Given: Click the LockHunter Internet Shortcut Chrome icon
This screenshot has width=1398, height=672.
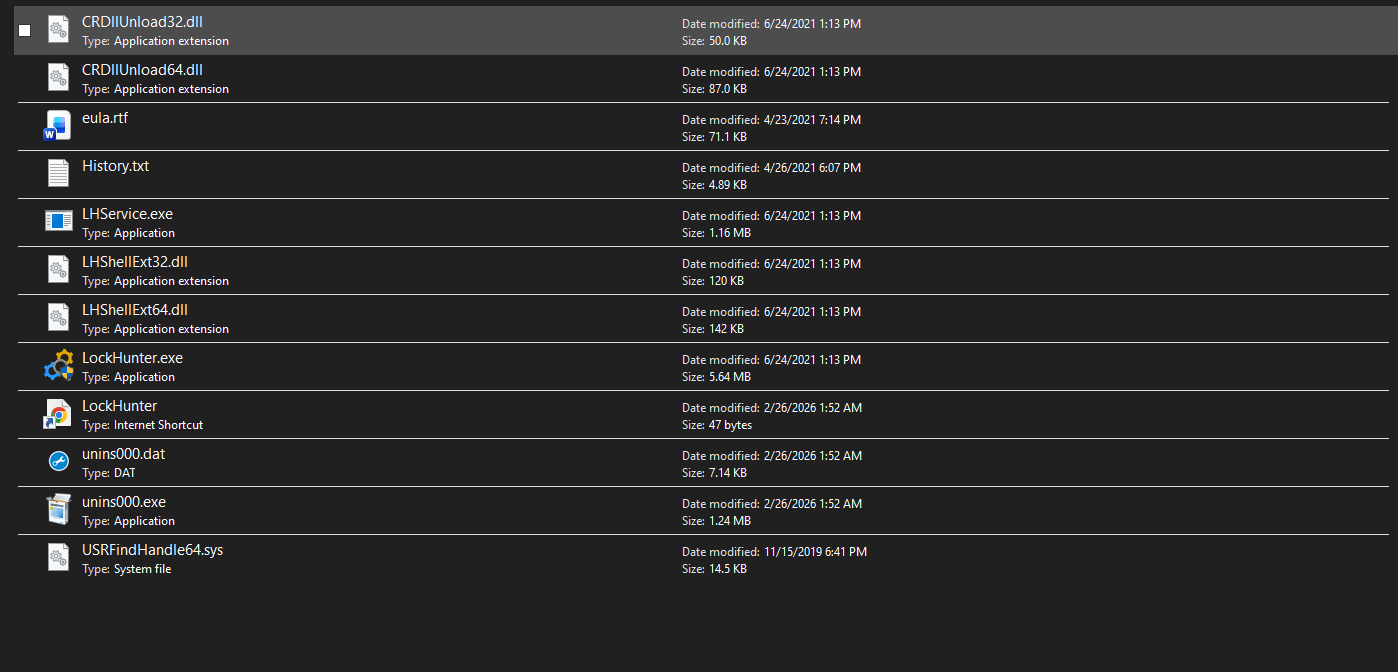Looking at the screenshot, I should pyautogui.click(x=58, y=413).
